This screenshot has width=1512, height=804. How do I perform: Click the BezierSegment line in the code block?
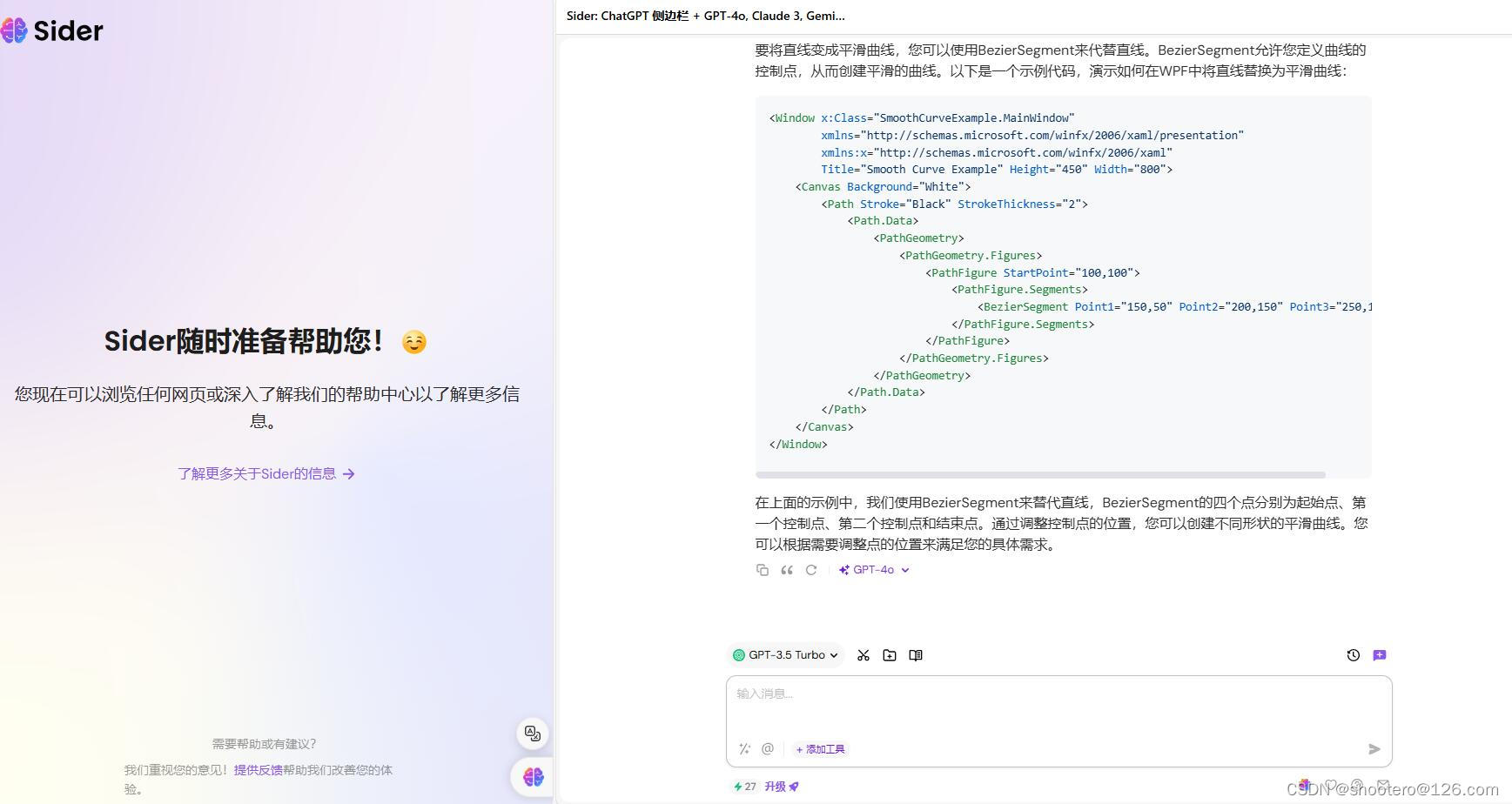click(1174, 307)
